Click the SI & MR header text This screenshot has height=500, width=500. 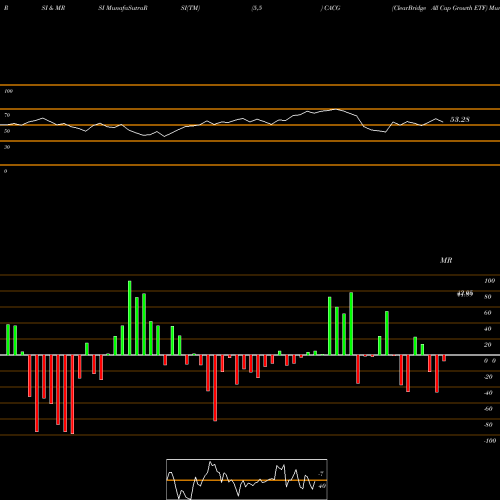point(53,8)
